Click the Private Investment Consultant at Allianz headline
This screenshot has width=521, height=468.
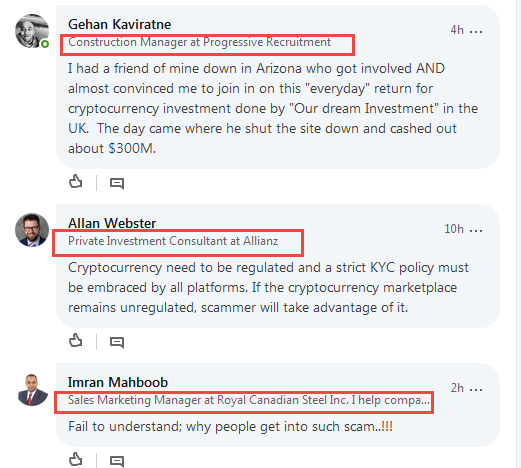click(x=173, y=241)
